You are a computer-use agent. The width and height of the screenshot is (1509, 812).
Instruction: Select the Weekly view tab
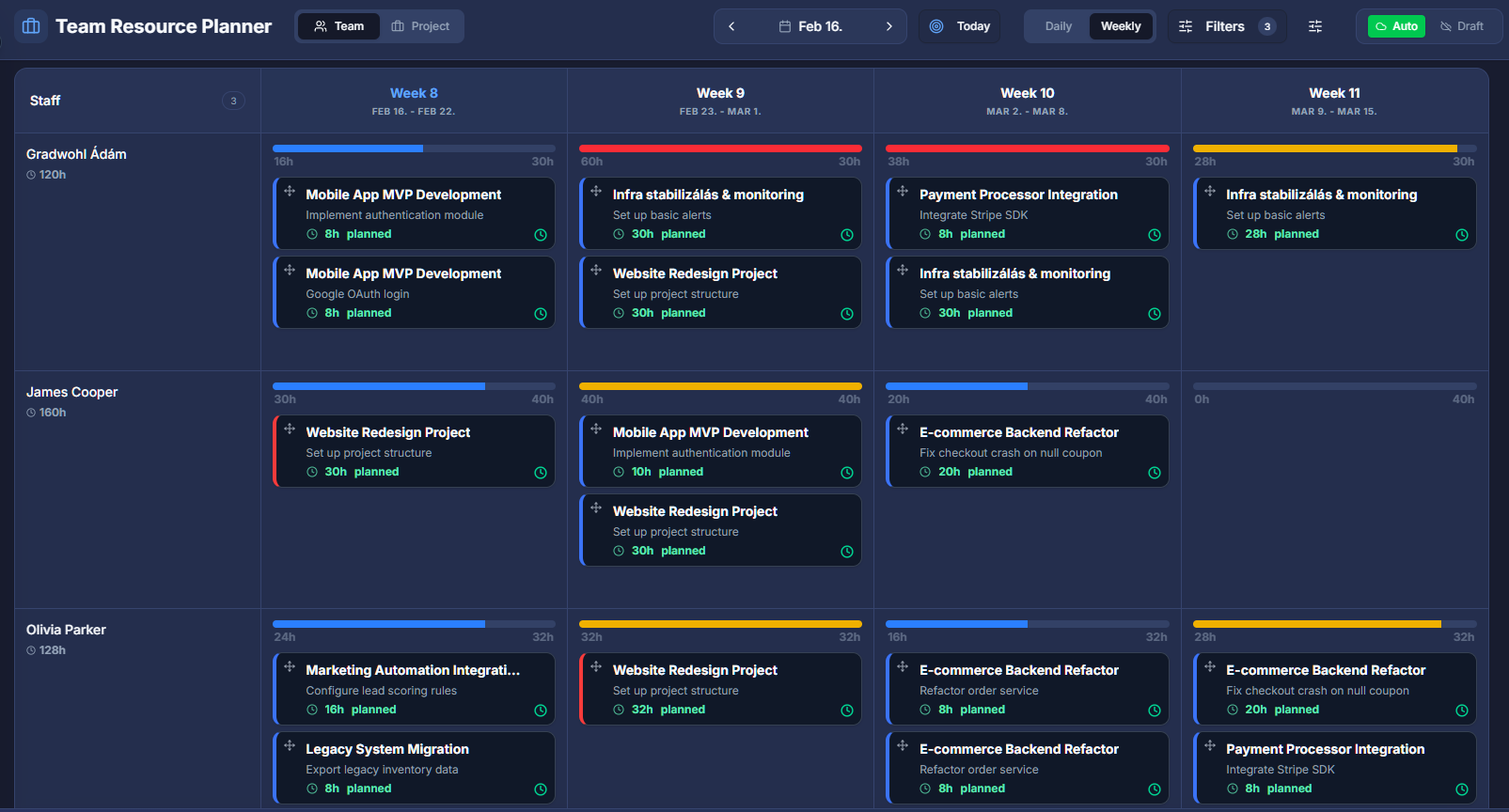tap(1121, 26)
